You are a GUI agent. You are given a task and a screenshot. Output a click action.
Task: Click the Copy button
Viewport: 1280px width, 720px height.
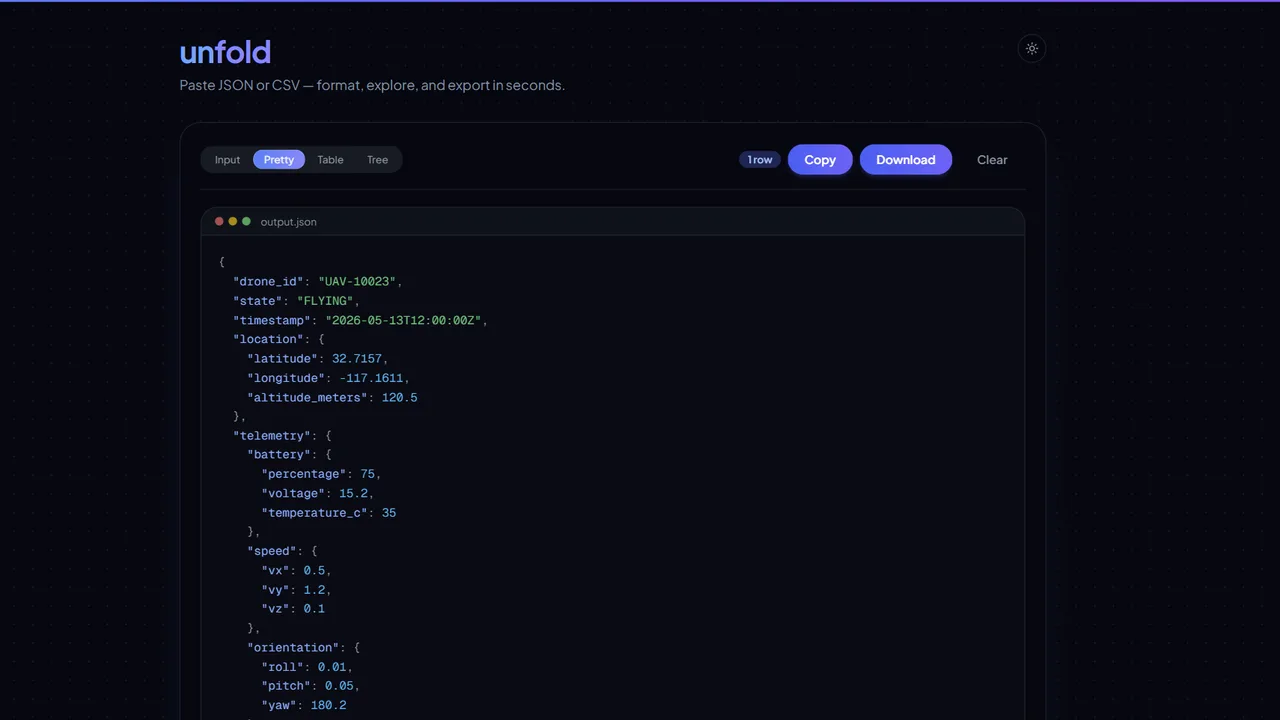pyautogui.click(x=820, y=160)
